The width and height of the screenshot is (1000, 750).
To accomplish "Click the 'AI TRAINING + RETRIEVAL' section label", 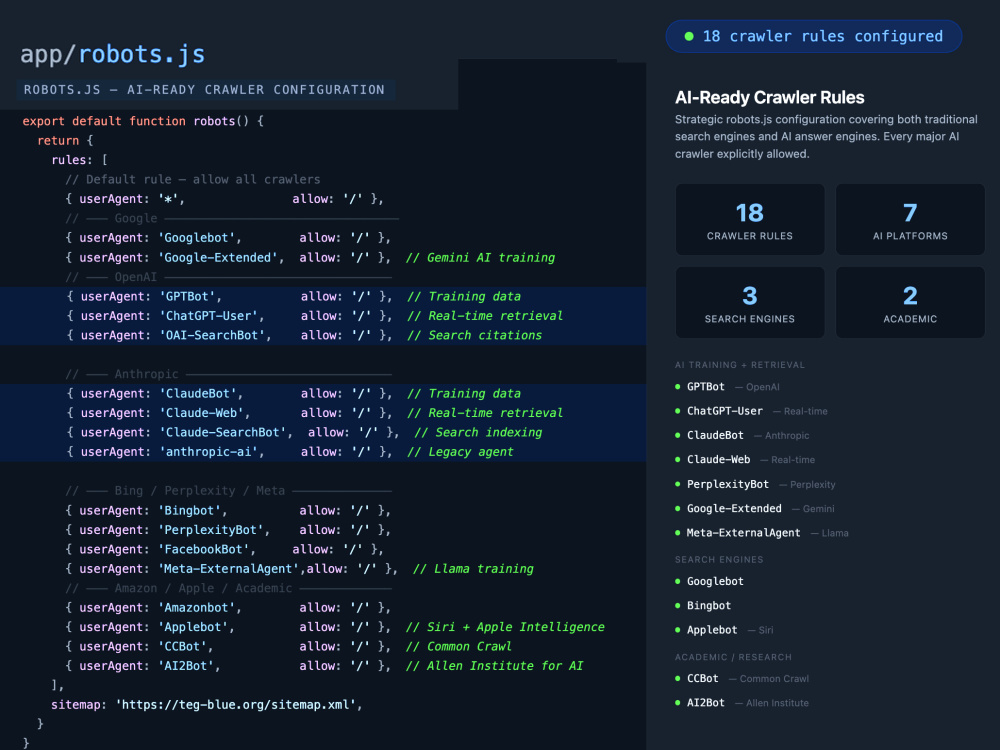I will (740, 365).
